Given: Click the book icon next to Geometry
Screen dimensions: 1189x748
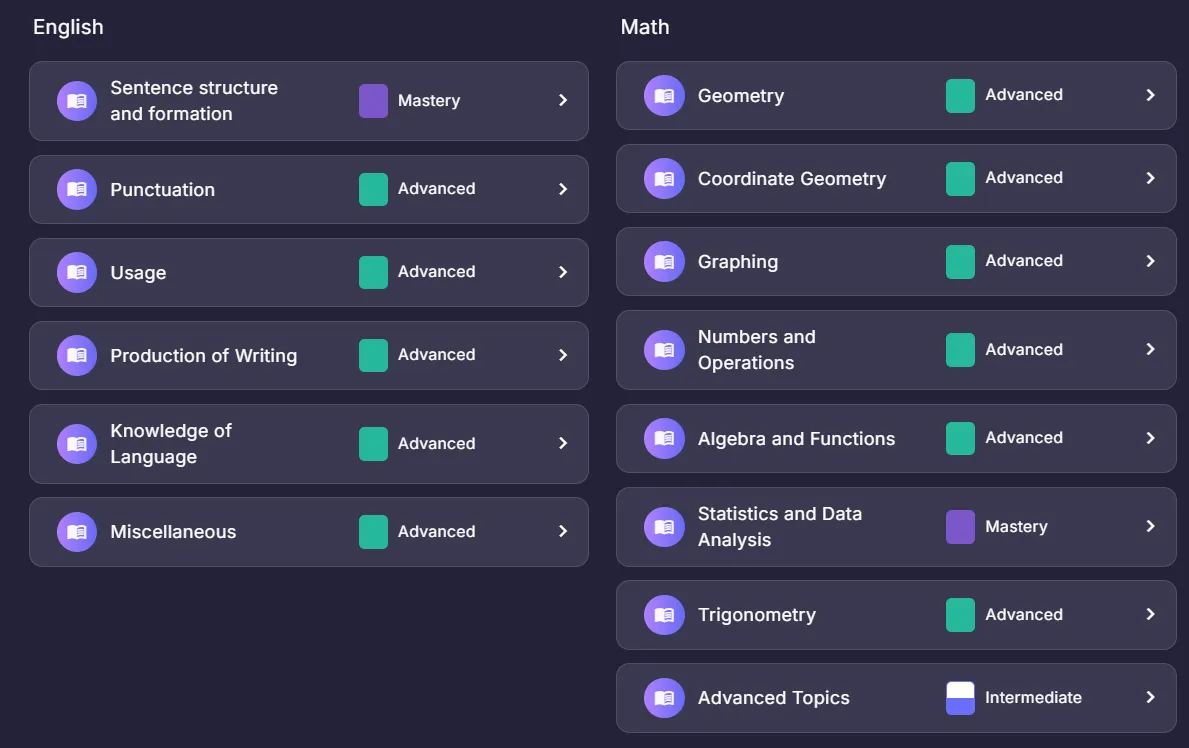Looking at the screenshot, I should [x=664, y=96].
